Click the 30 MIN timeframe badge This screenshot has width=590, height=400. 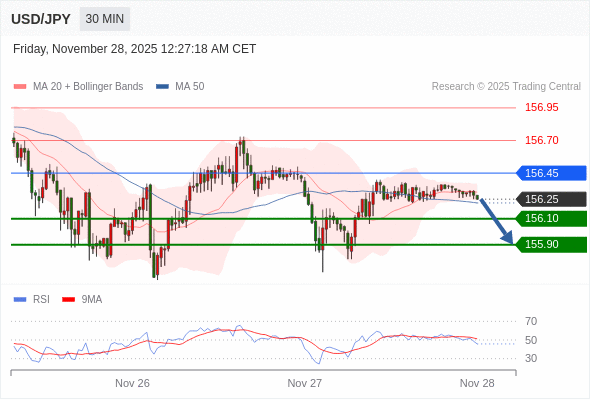click(x=105, y=19)
